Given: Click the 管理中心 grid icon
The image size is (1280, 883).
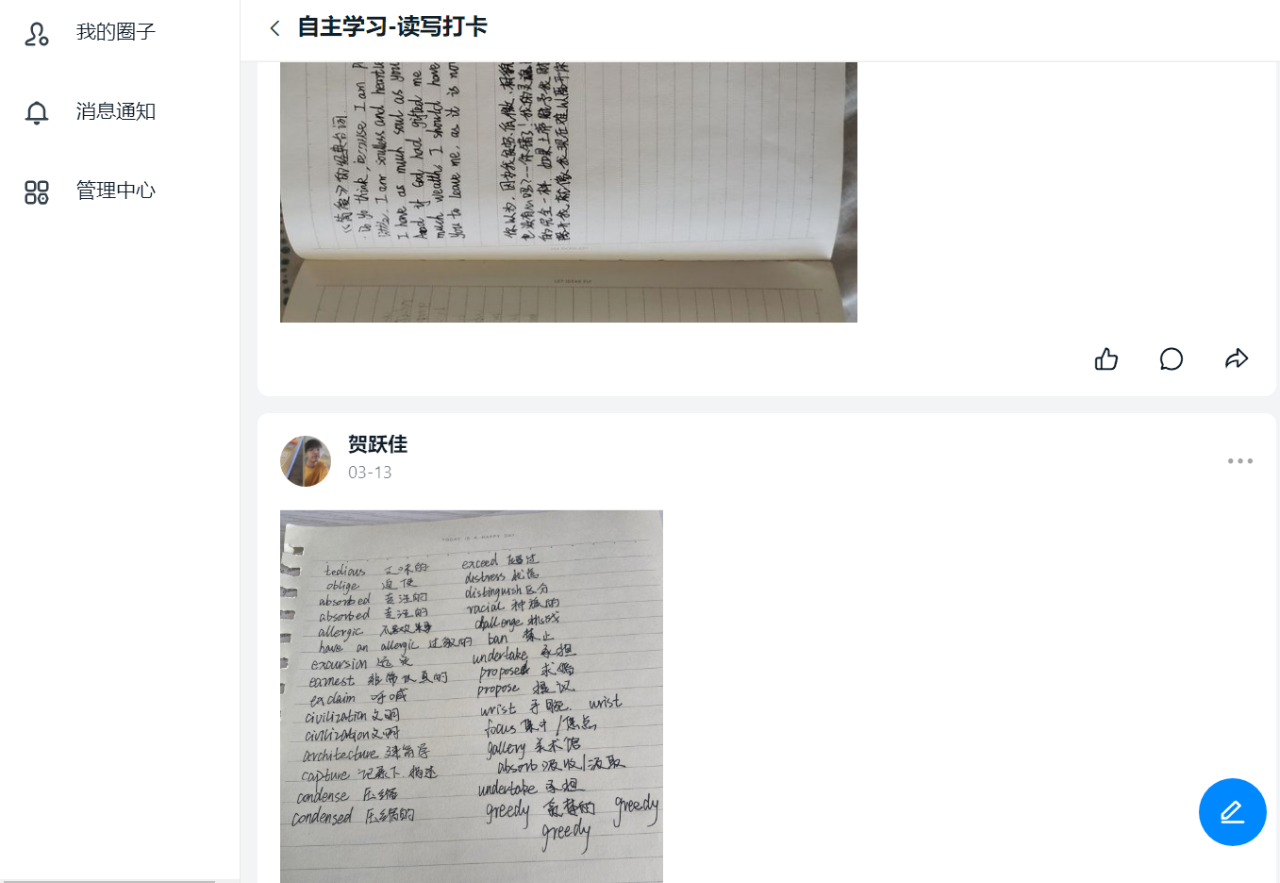Looking at the screenshot, I should (x=37, y=192).
